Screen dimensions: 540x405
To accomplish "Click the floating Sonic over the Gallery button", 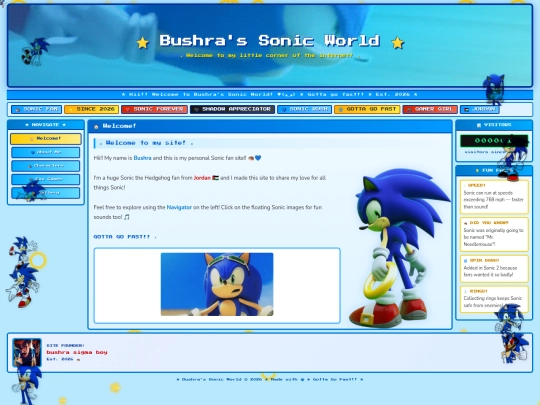I will pyautogui.click(x=32, y=191).
